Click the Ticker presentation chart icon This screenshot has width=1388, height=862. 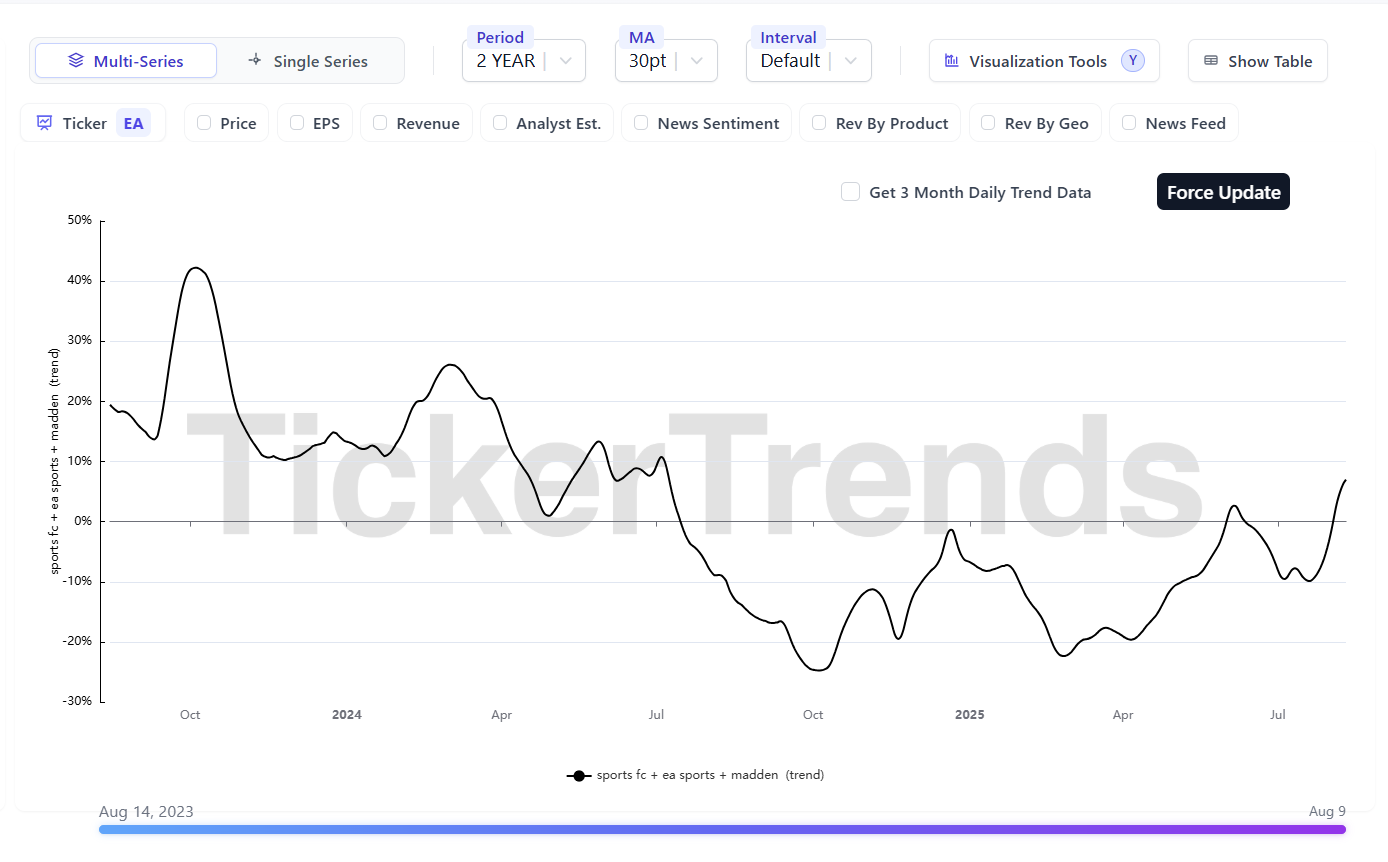45,123
